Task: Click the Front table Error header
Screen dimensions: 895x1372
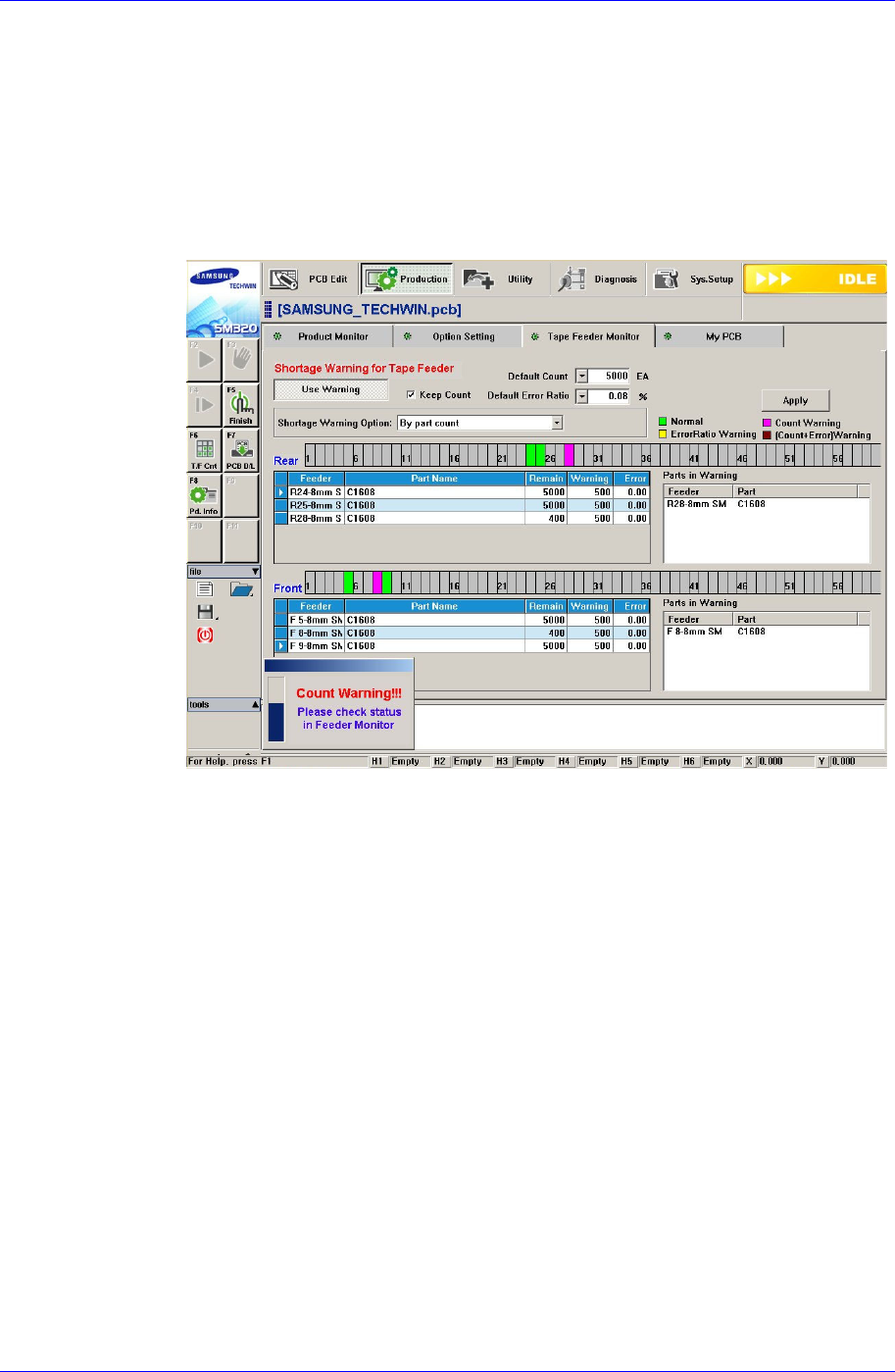Action: (x=631, y=606)
